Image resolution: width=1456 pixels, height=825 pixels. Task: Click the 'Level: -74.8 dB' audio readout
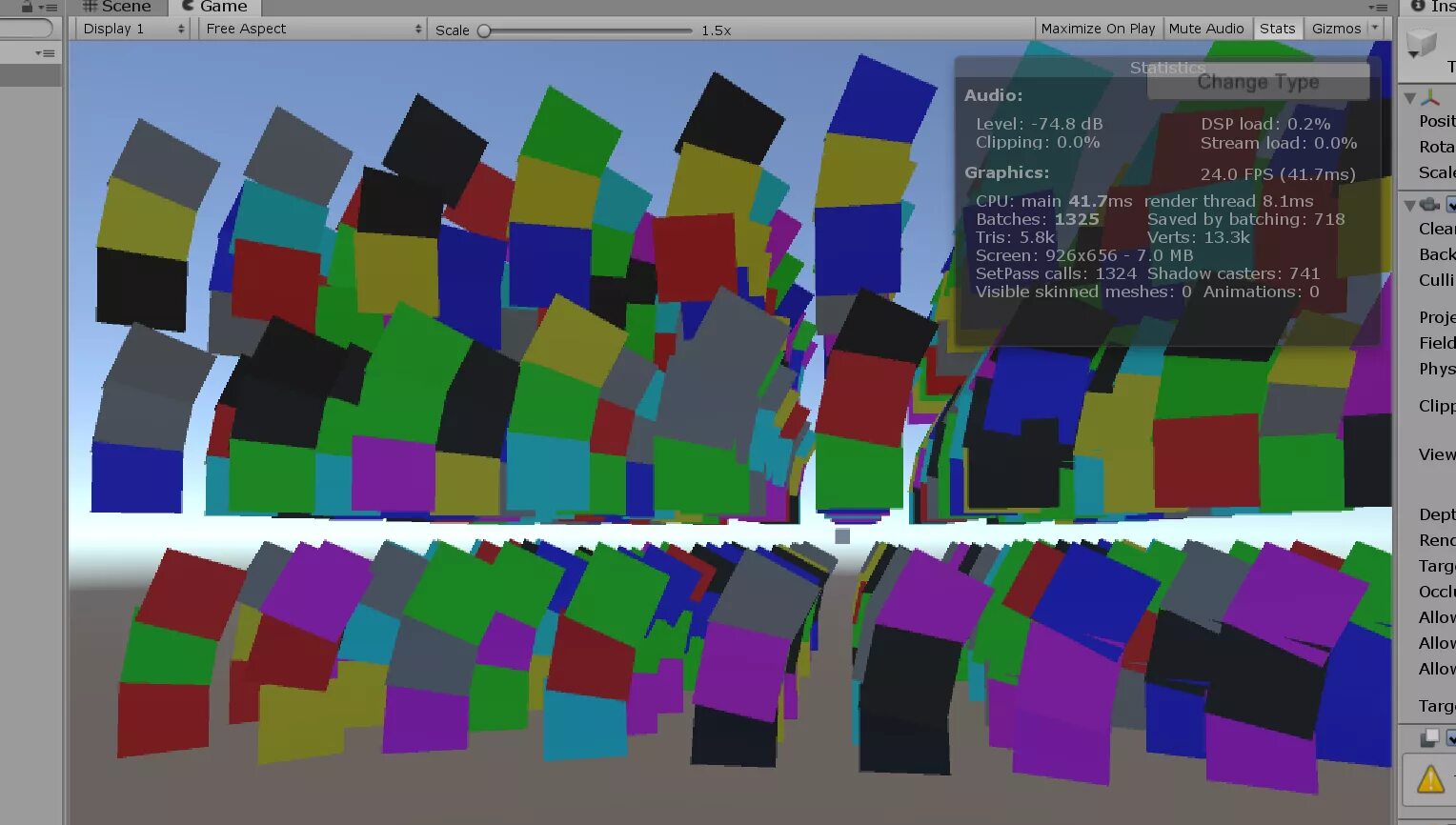click(1040, 124)
